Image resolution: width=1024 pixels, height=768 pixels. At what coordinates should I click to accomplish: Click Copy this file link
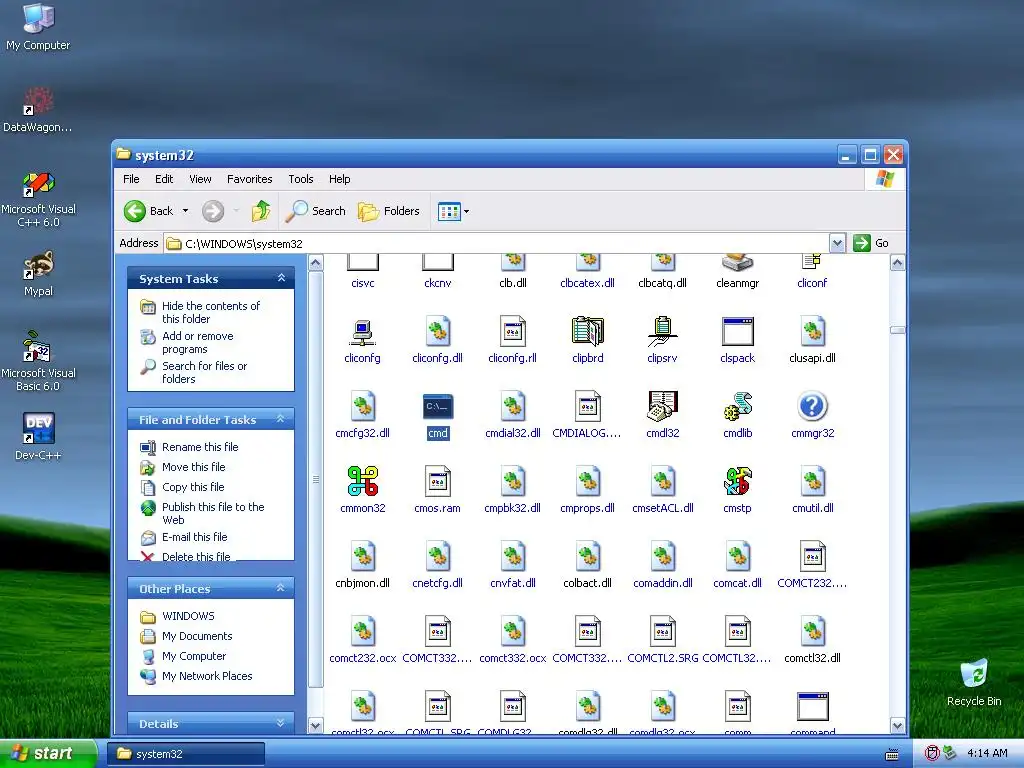pyautogui.click(x=193, y=487)
